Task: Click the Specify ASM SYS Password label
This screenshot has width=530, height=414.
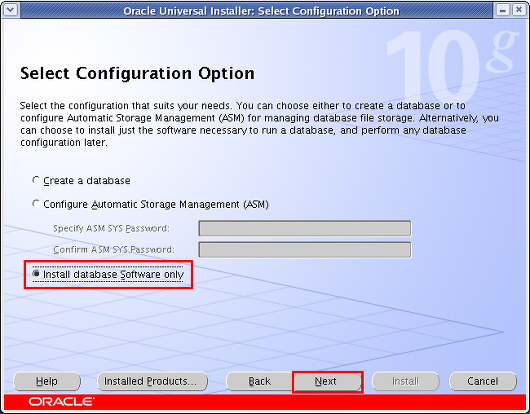Action: coord(111,228)
